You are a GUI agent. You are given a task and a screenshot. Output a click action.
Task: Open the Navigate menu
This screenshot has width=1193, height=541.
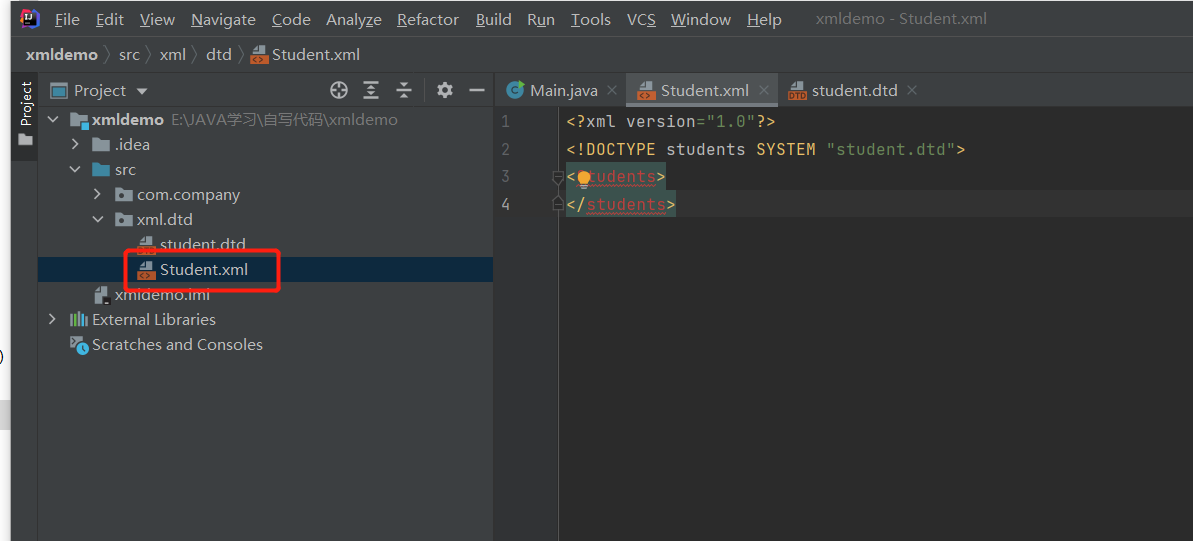tap(223, 20)
